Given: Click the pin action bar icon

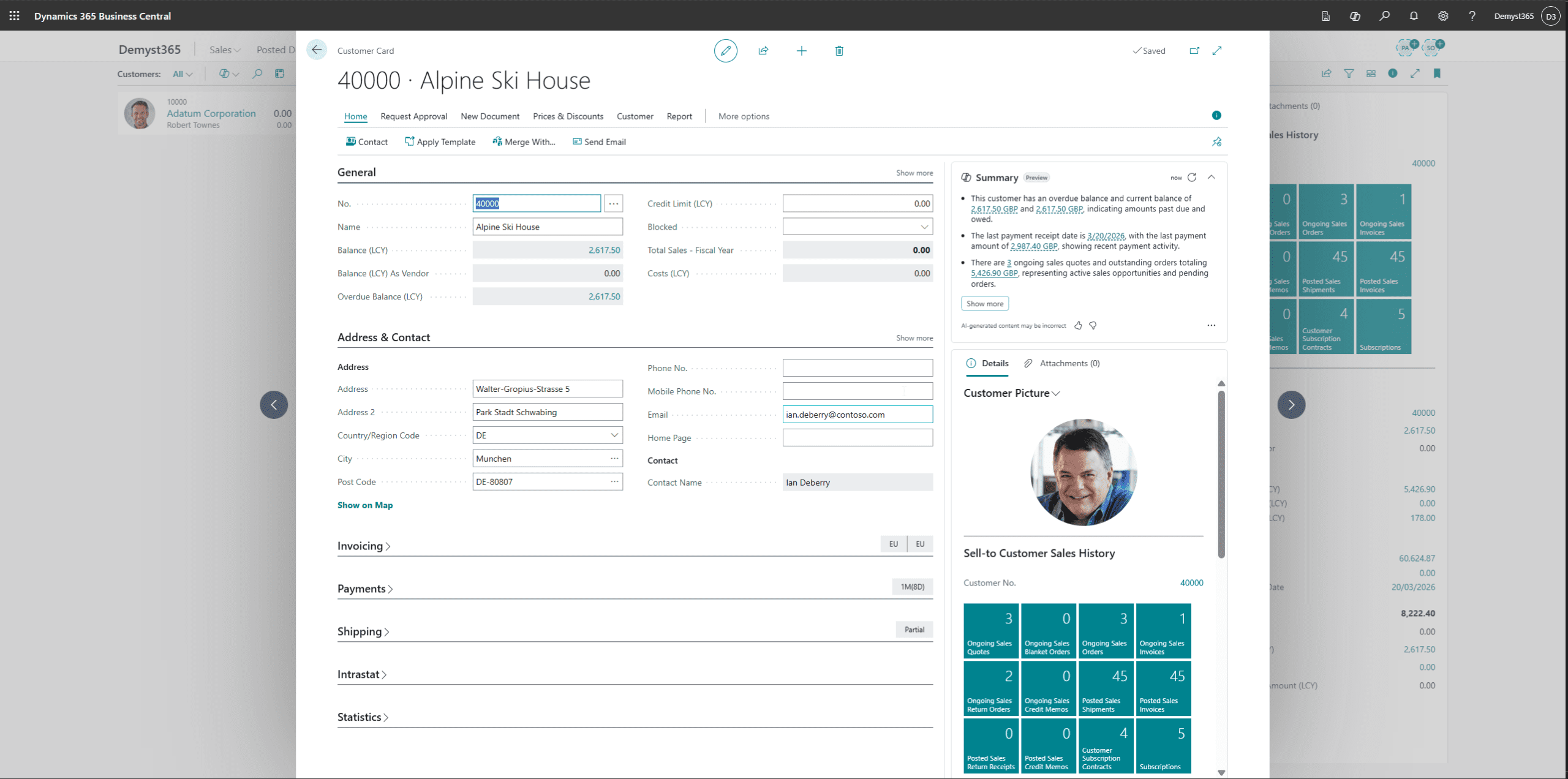Looking at the screenshot, I should [x=1216, y=142].
